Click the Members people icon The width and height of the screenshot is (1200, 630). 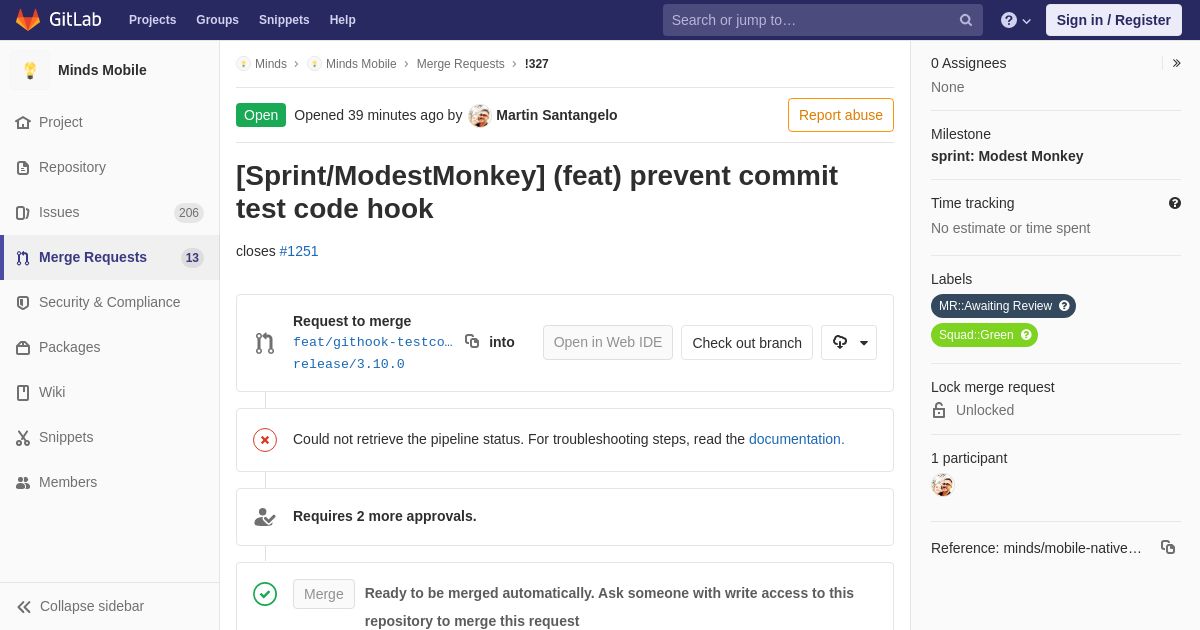click(23, 483)
